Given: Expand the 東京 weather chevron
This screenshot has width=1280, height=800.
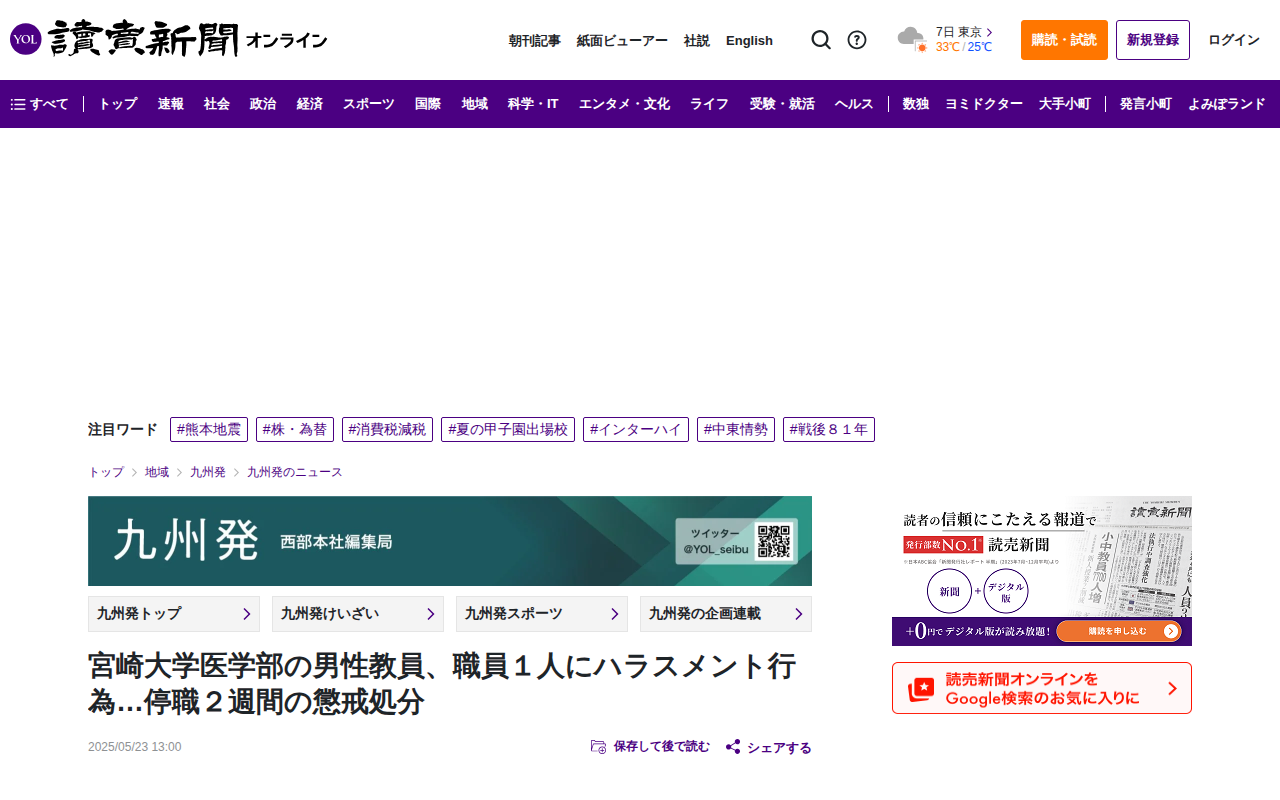Looking at the screenshot, I should (989, 32).
